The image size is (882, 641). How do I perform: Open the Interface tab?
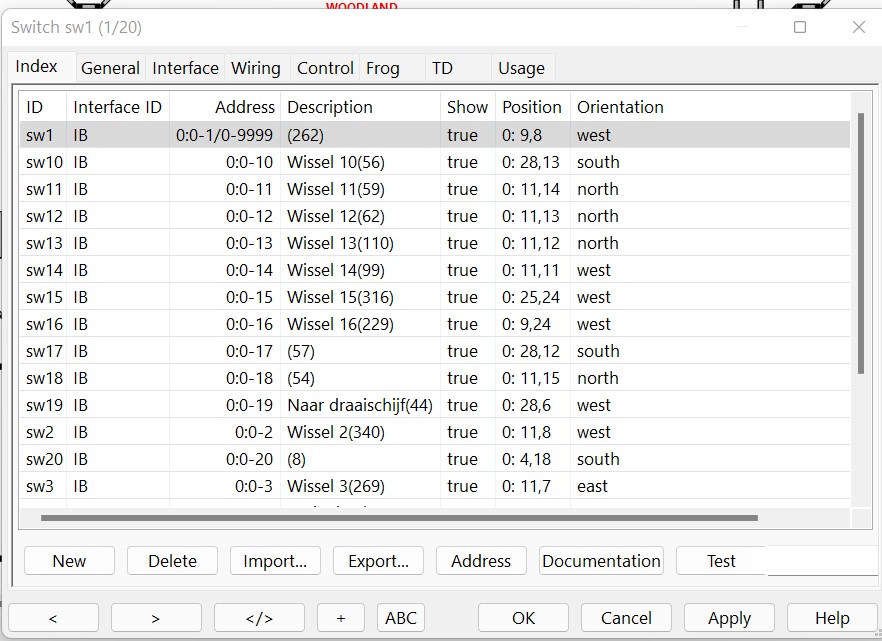tap(185, 68)
